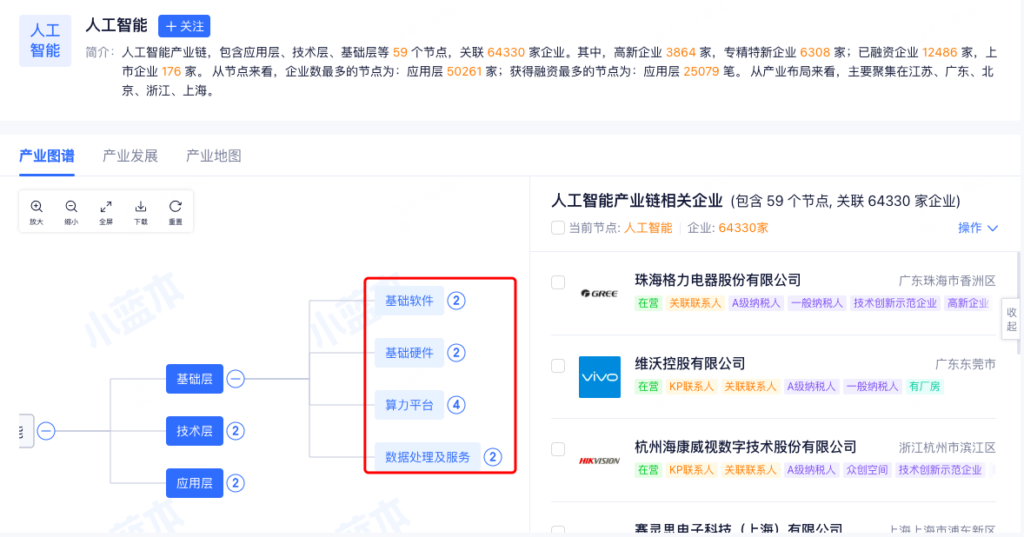The height and width of the screenshot is (537, 1024).
Task: Open the 操作 dropdown menu
Action: 977,228
